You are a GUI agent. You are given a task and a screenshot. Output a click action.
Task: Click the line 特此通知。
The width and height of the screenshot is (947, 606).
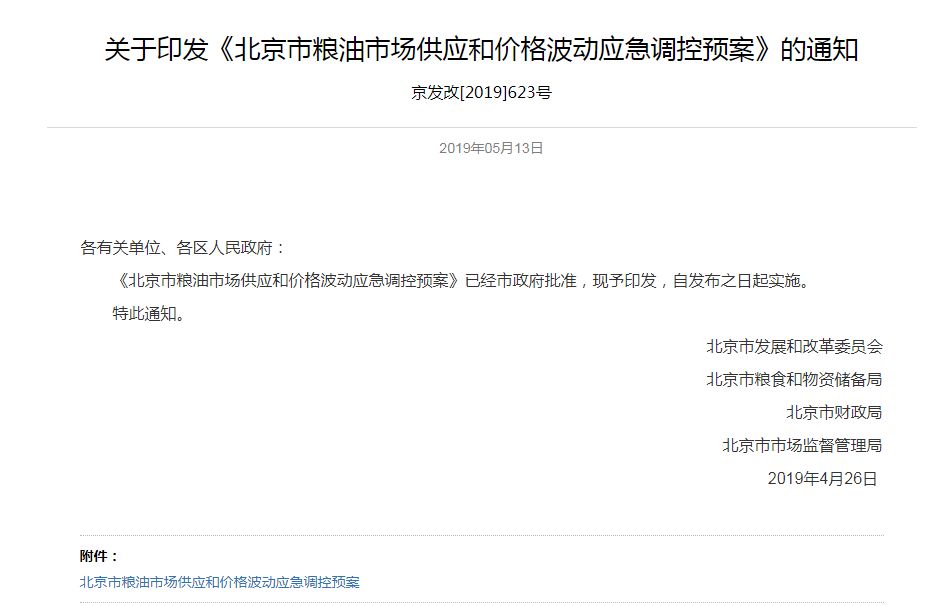pos(149,314)
